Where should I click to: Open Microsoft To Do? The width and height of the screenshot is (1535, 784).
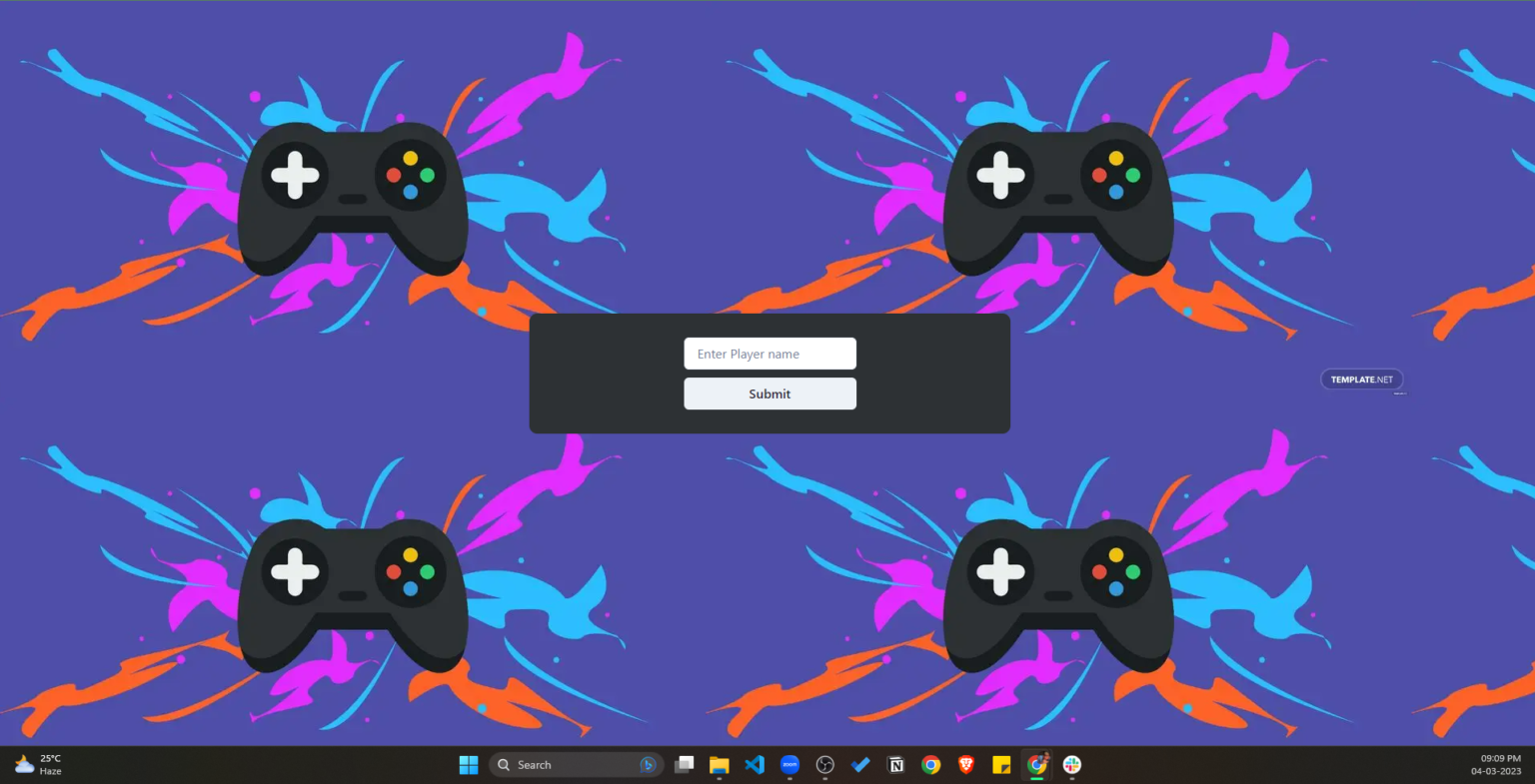pos(860,764)
